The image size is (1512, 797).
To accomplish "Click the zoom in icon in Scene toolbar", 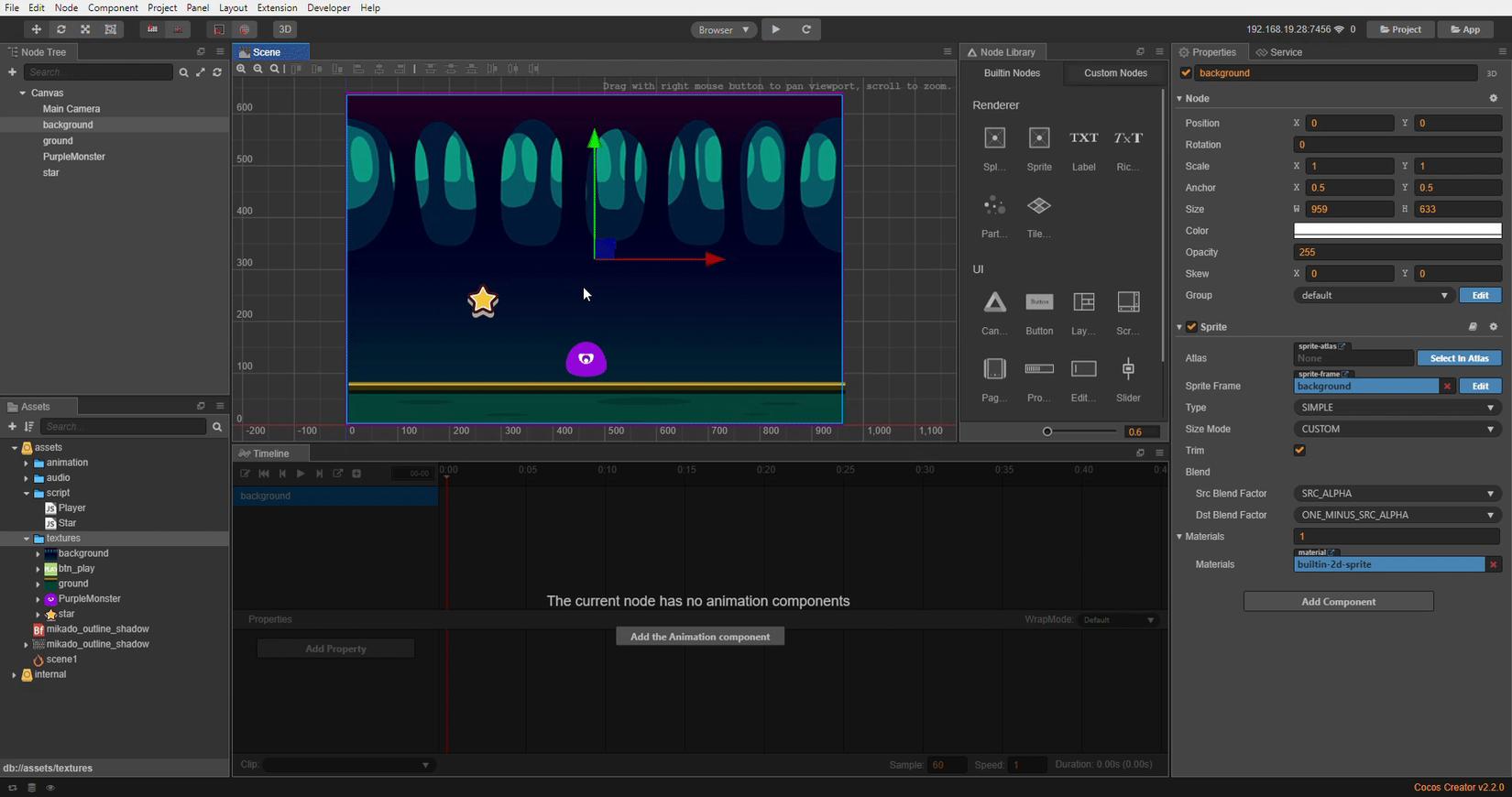I will tap(241, 69).
